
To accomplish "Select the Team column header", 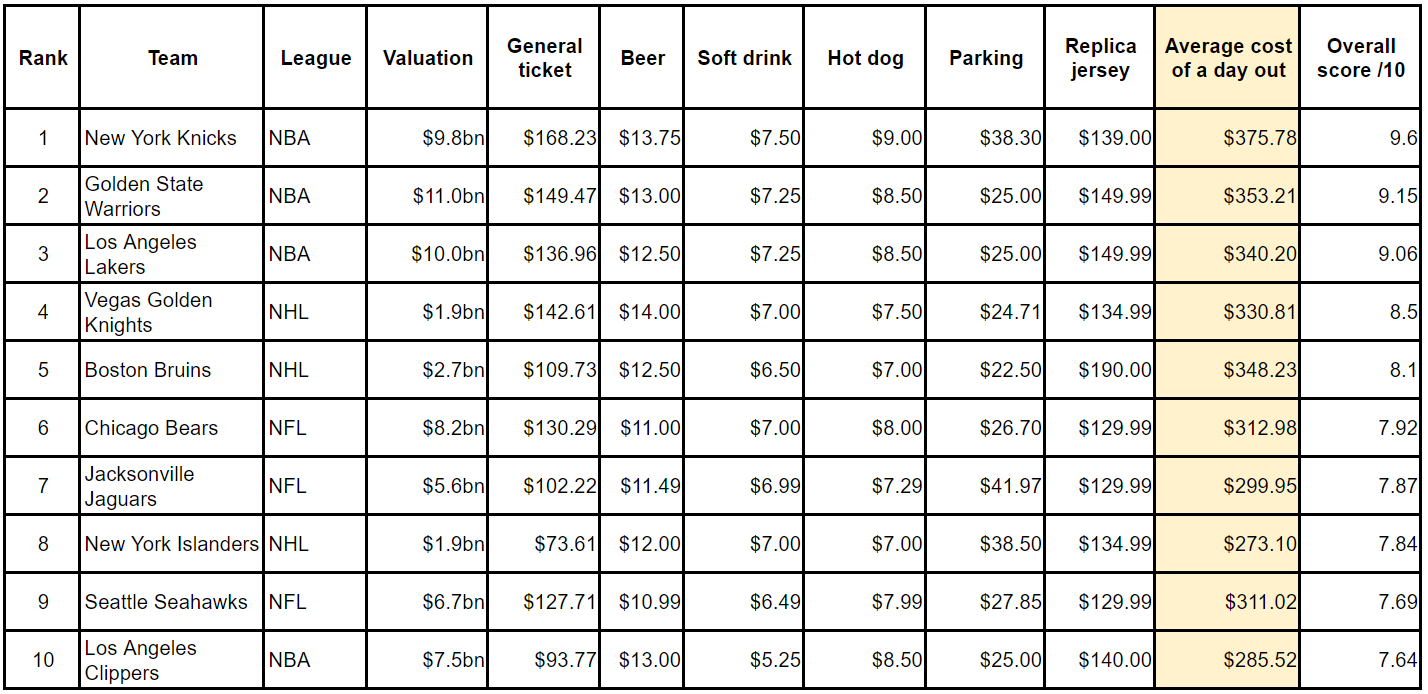I will click(172, 58).
